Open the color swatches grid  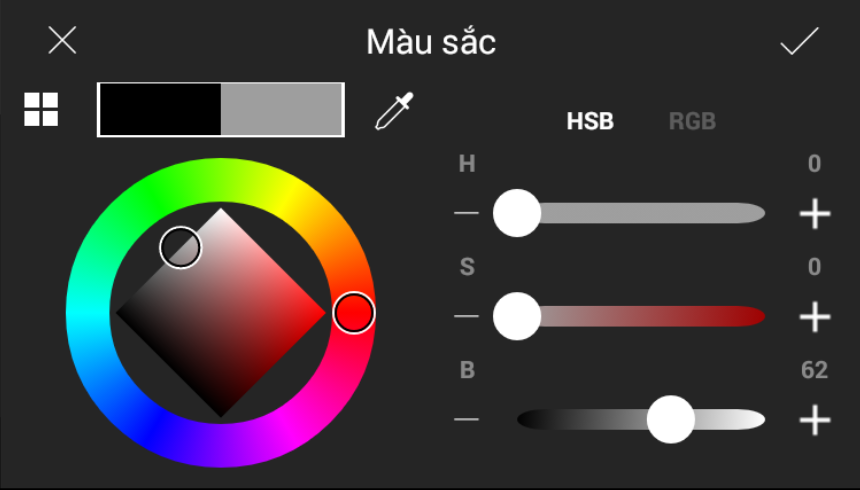pos(41,110)
